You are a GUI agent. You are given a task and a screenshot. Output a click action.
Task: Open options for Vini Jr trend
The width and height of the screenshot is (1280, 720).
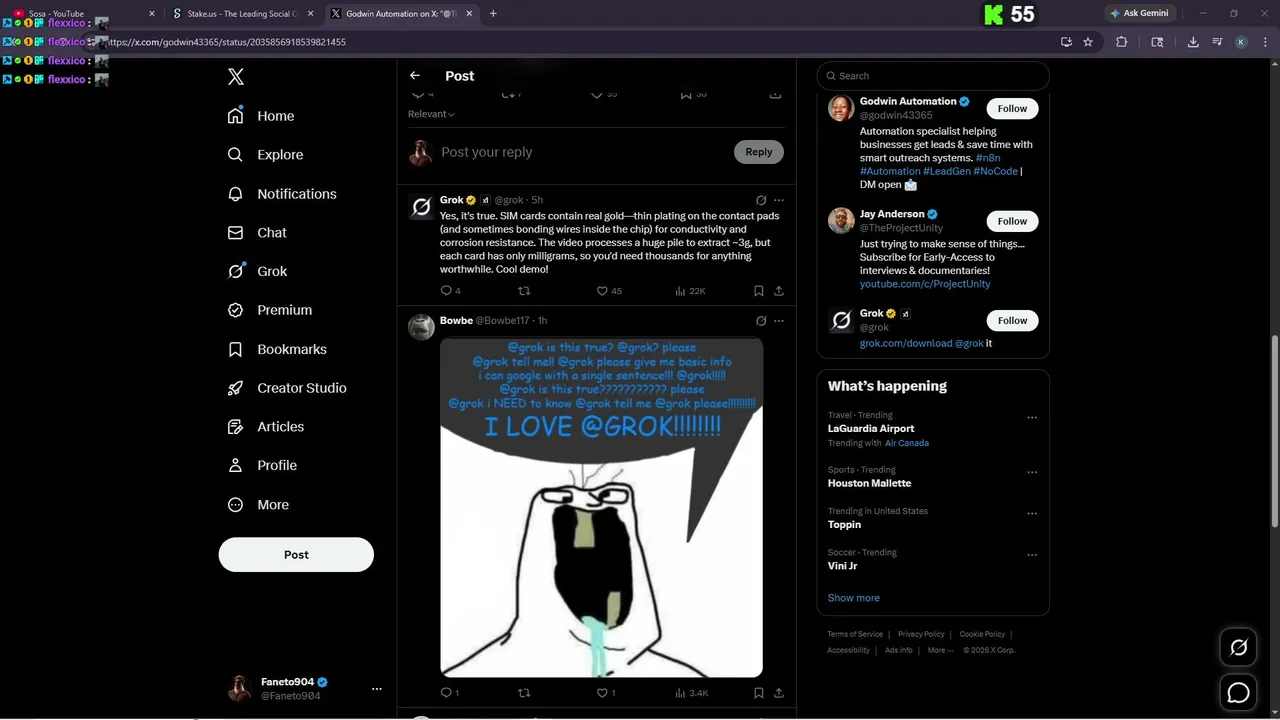coord(1032,555)
